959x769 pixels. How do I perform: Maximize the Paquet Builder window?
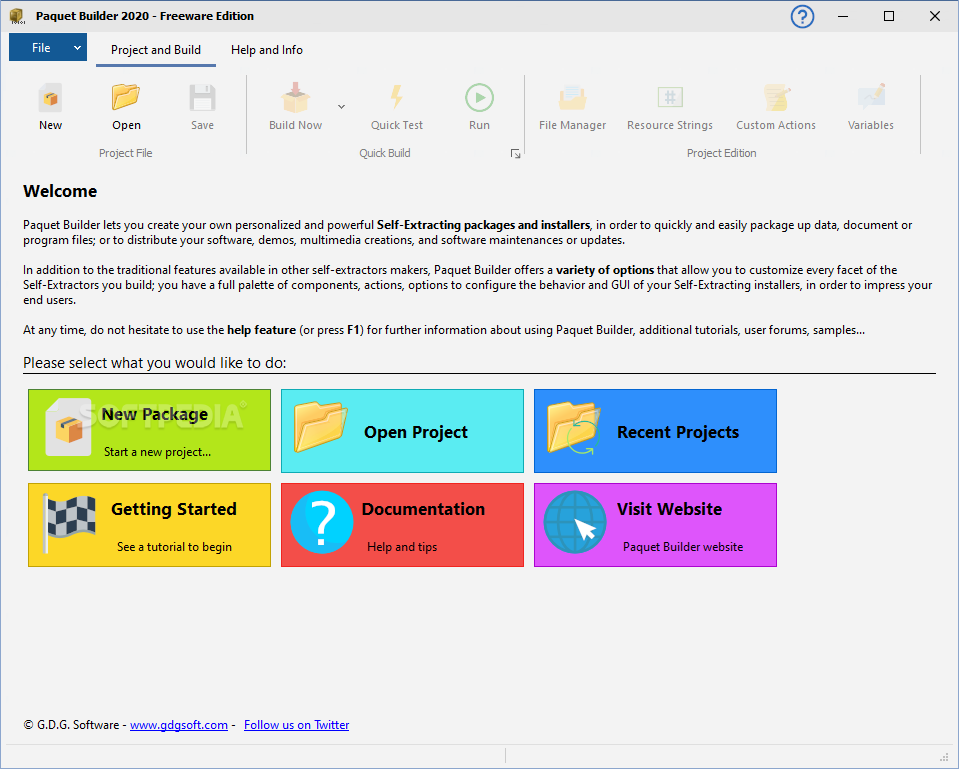(x=889, y=17)
